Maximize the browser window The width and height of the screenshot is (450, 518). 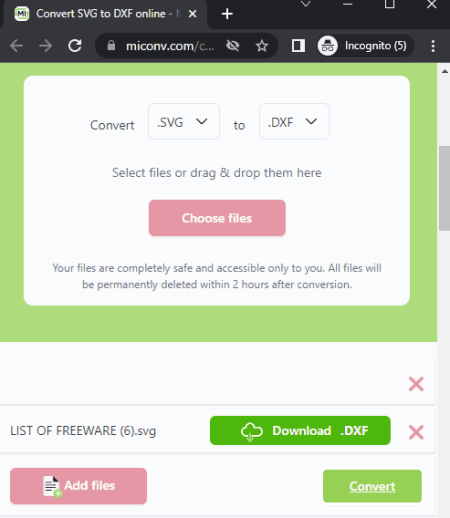click(389, 4)
